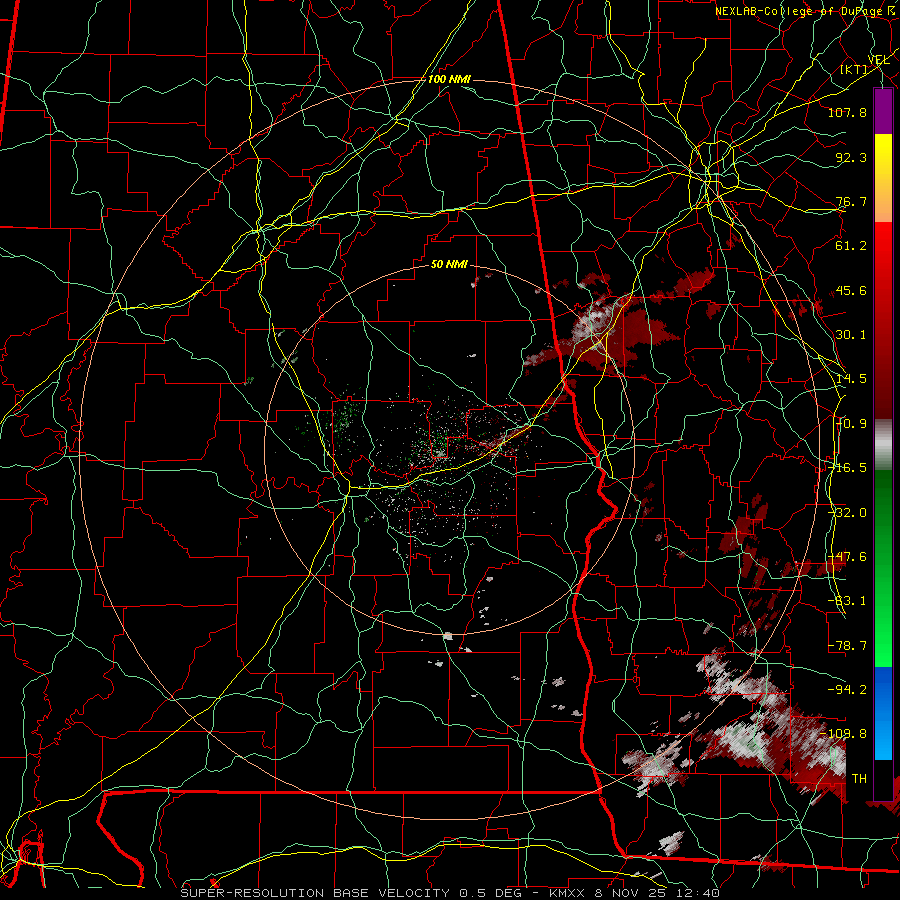The height and width of the screenshot is (900, 900).
Task: Click the -32.0 velocity scale value
Action: [847, 513]
